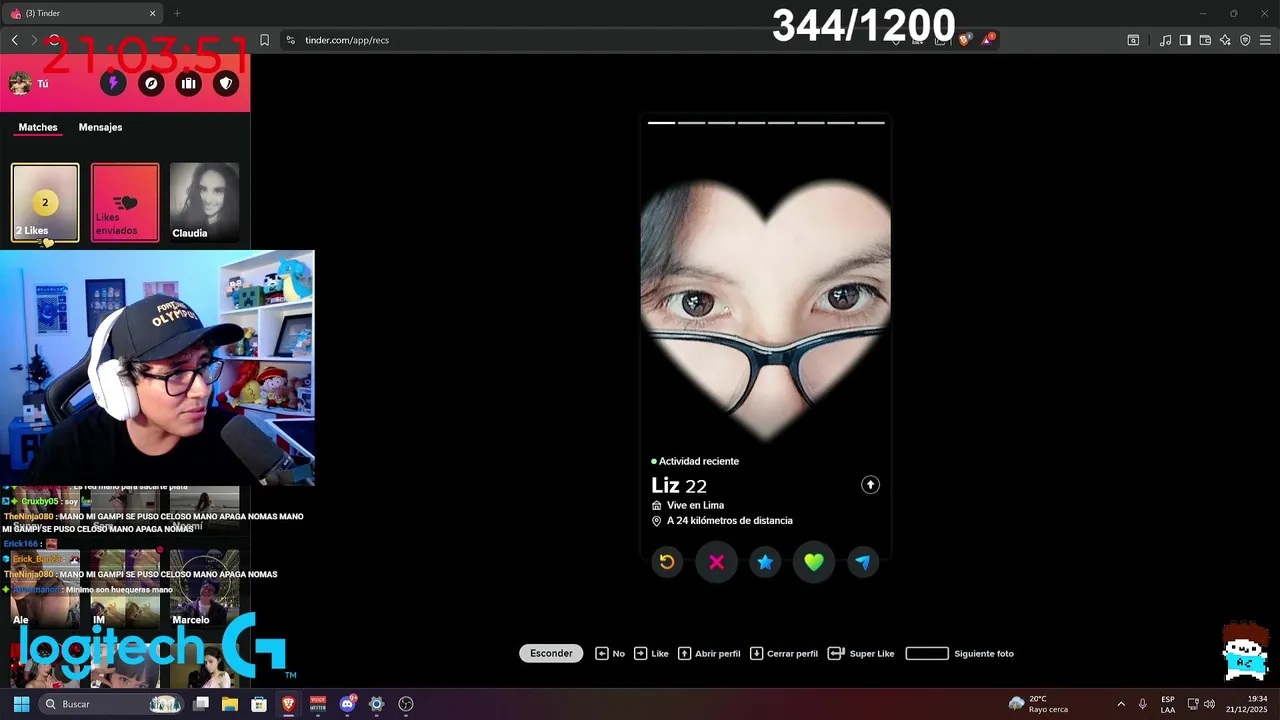Viewport: 1280px width, 720px height.
Task: Show hidden system tray icons chevron
Action: (1121, 704)
